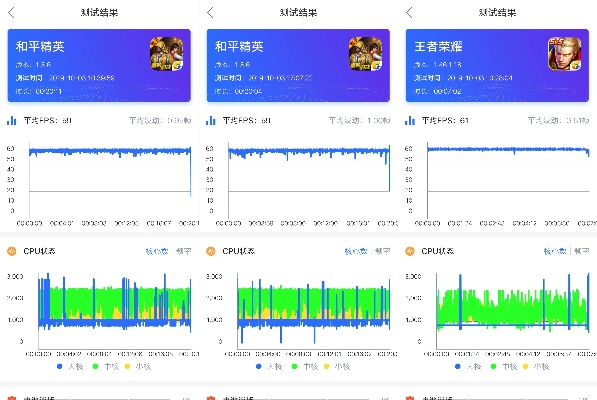The image size is (597, 400).
Task: Toggle 大核 legend in 00:20:11 和平精英 CPU chart
Action: click(70, 367)
